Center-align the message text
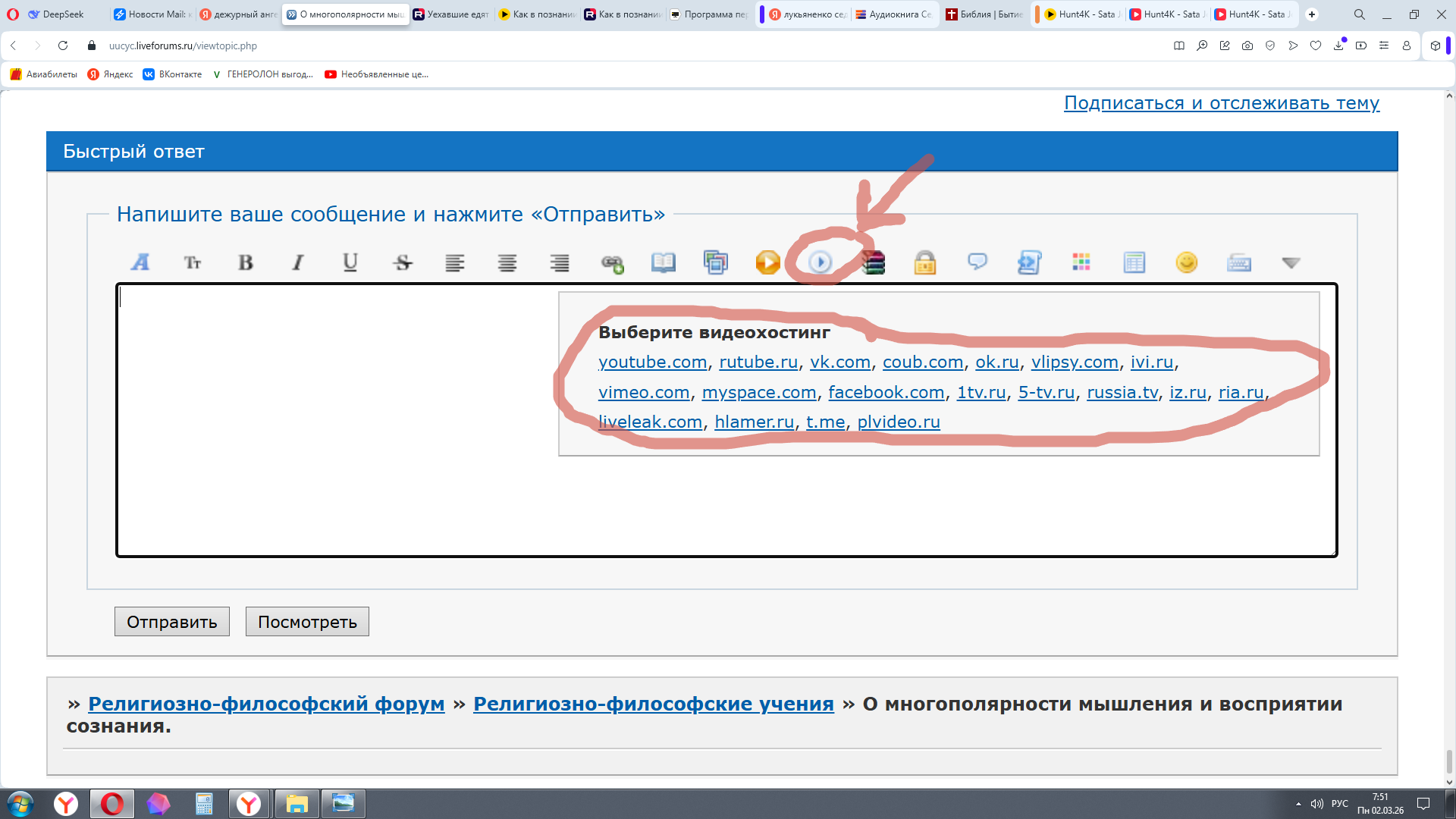Viewport: 1456px width, 819px height. pyautogui.click(x=507, y=262)
